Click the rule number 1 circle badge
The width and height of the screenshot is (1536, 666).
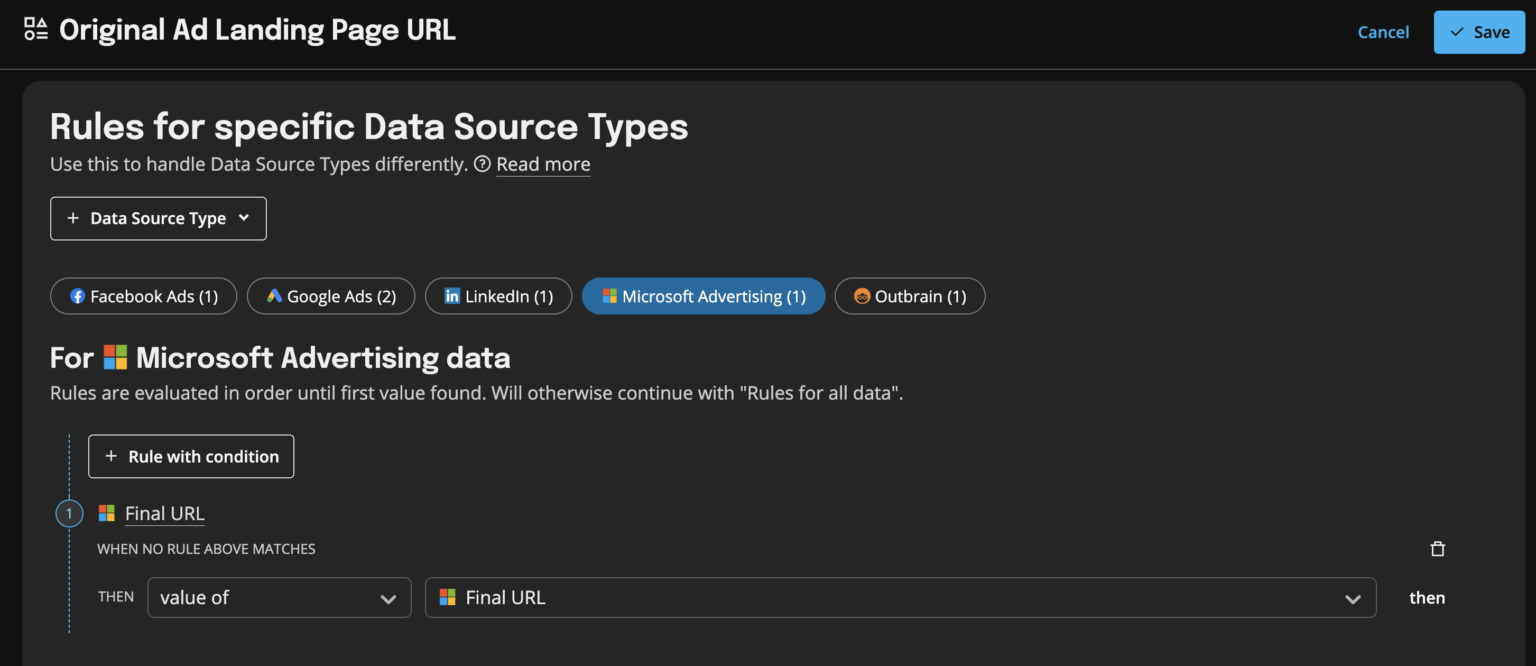click(x=69, y=514)
